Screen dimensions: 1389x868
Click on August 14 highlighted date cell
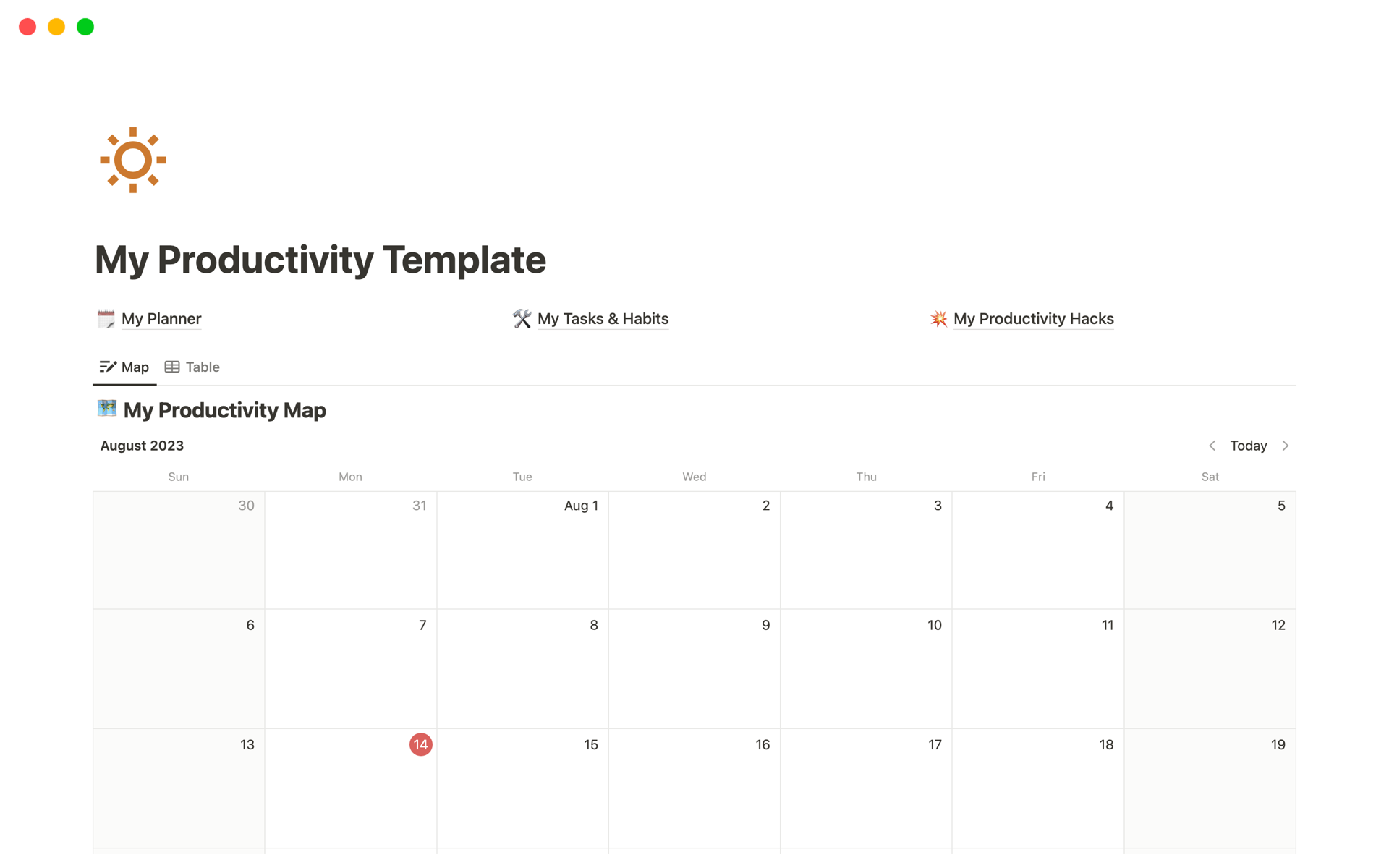click(419, 744)
